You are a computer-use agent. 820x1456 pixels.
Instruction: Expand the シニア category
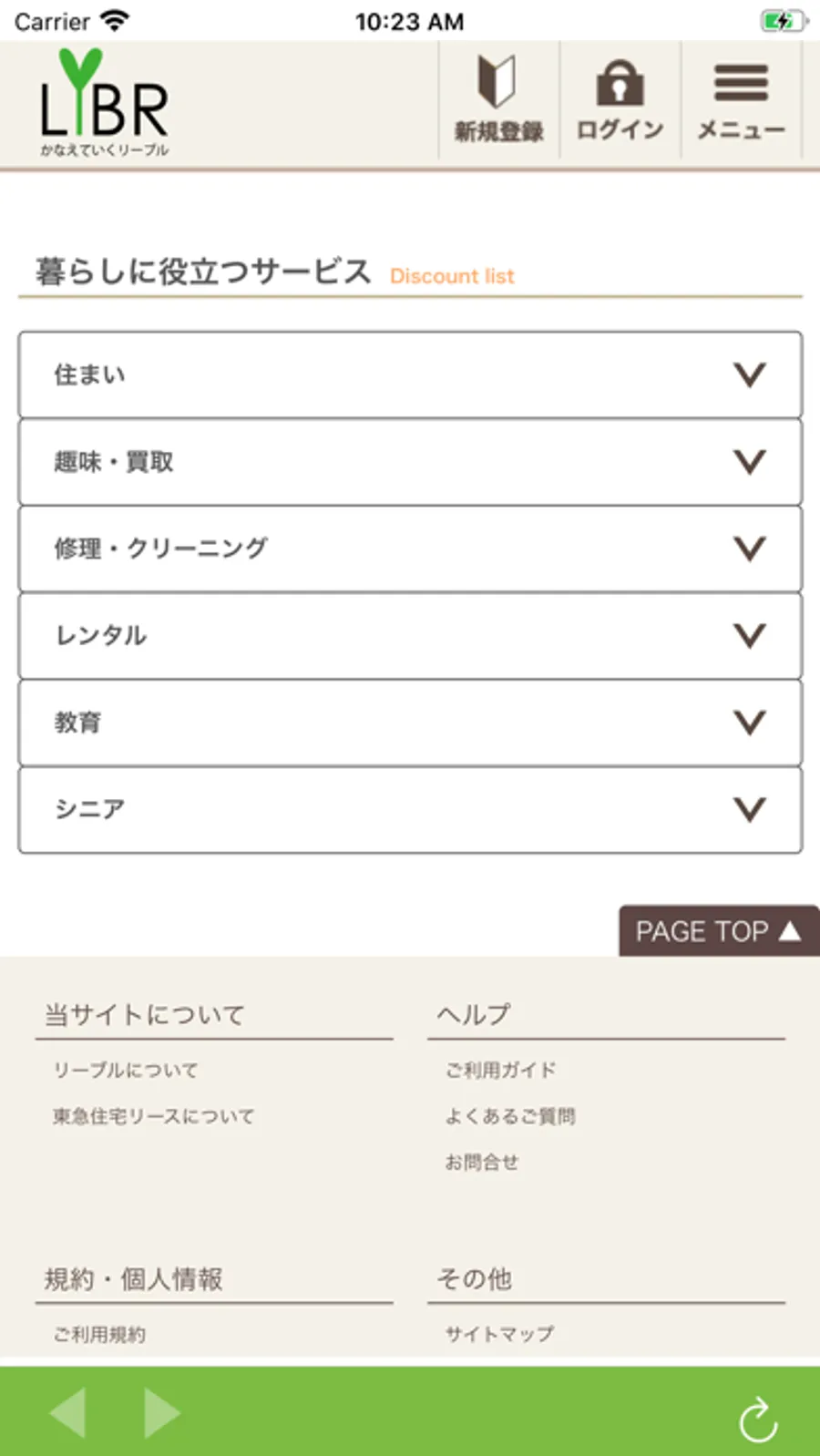[410, 809]
